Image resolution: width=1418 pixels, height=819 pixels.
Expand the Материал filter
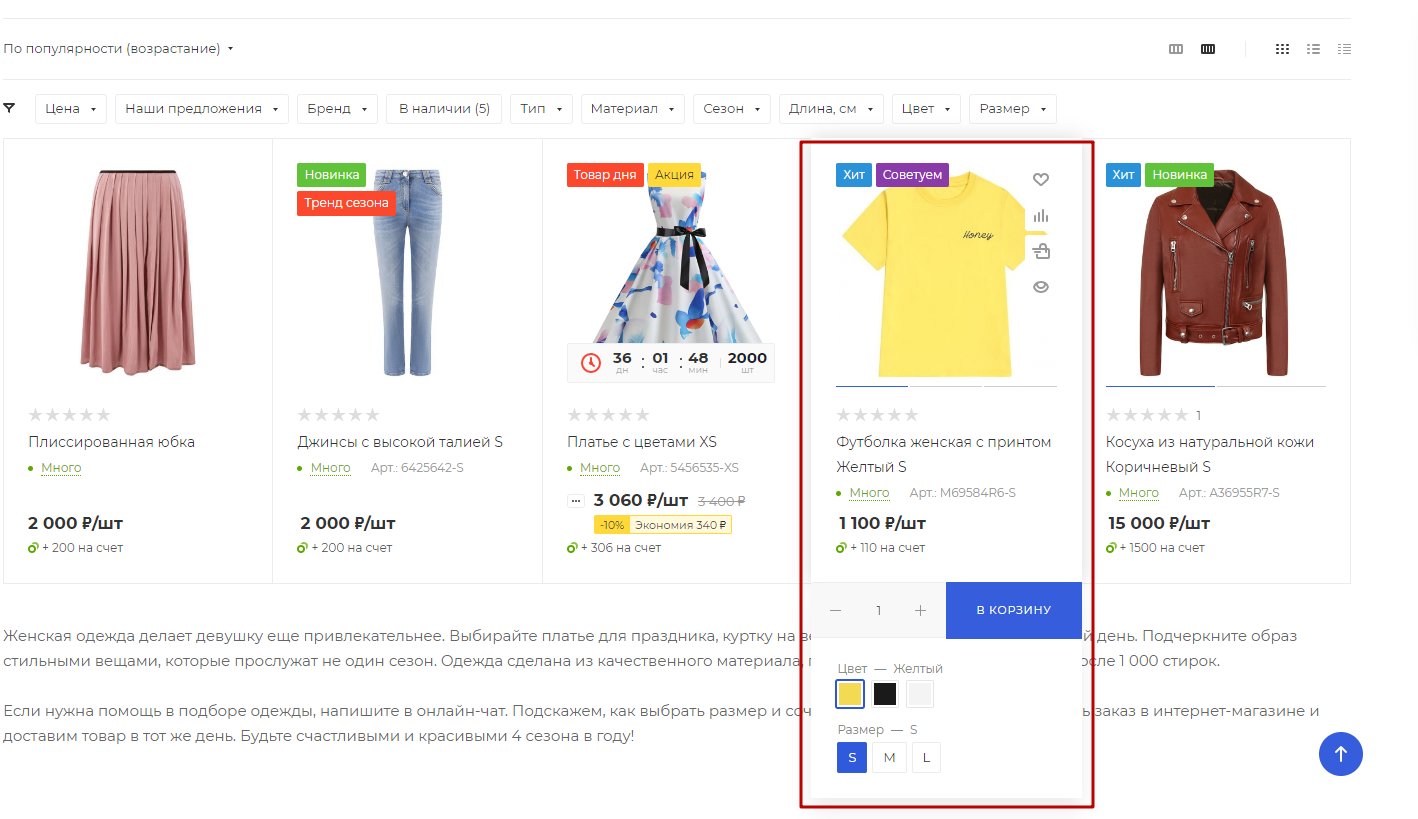(633, 109)
